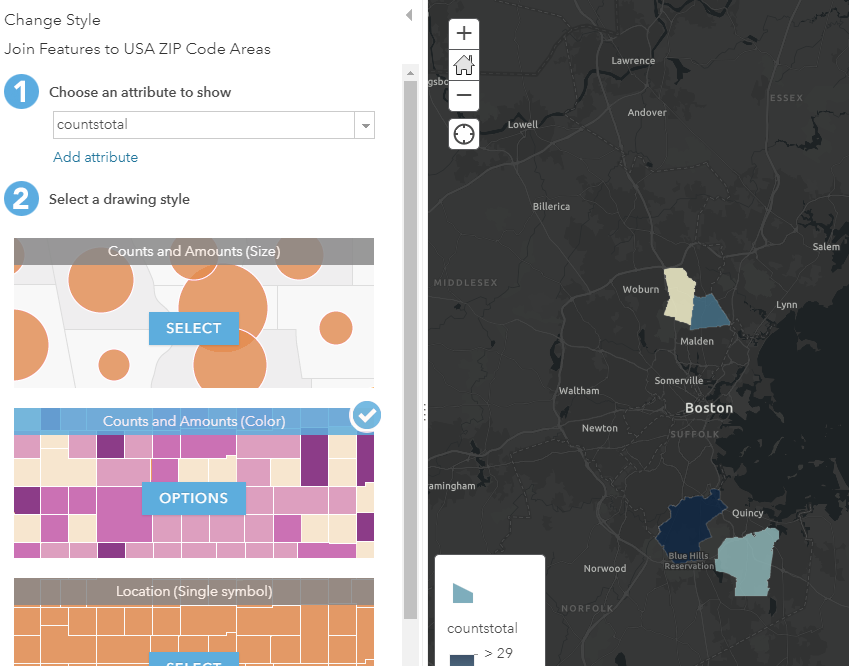Click the step 2 drawing style circle icon
Screen dimensions: 849x666
[22, 198]
